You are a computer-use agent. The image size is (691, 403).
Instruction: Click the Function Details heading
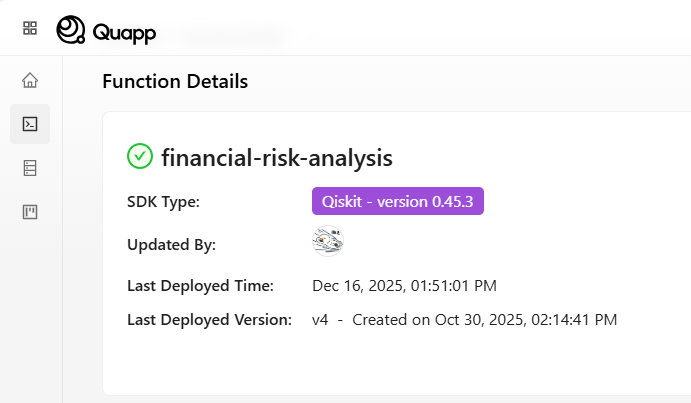coord(175,81)
